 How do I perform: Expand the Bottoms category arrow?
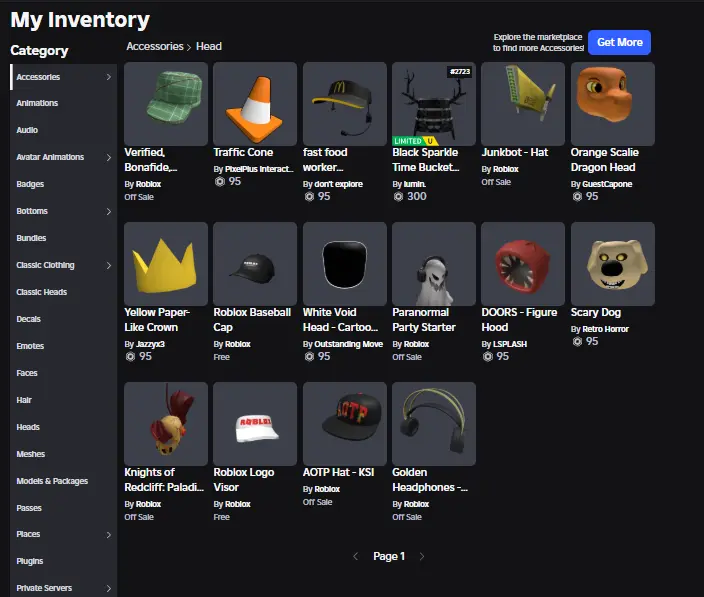pyautogui.click(x=108, y=211)
